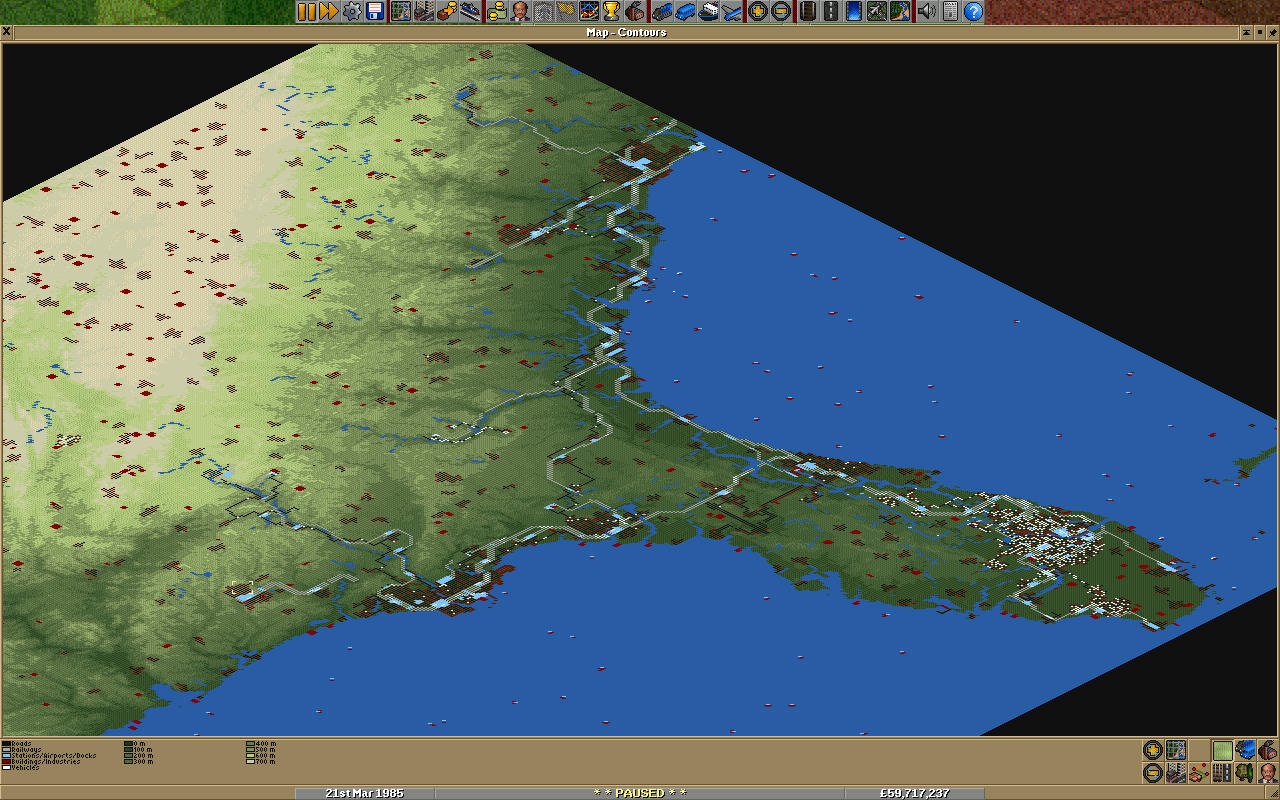The height and width of the screenshot is (800, 1280).
Task: Centre smallmap on current position
Action: tap(1176, 750)
